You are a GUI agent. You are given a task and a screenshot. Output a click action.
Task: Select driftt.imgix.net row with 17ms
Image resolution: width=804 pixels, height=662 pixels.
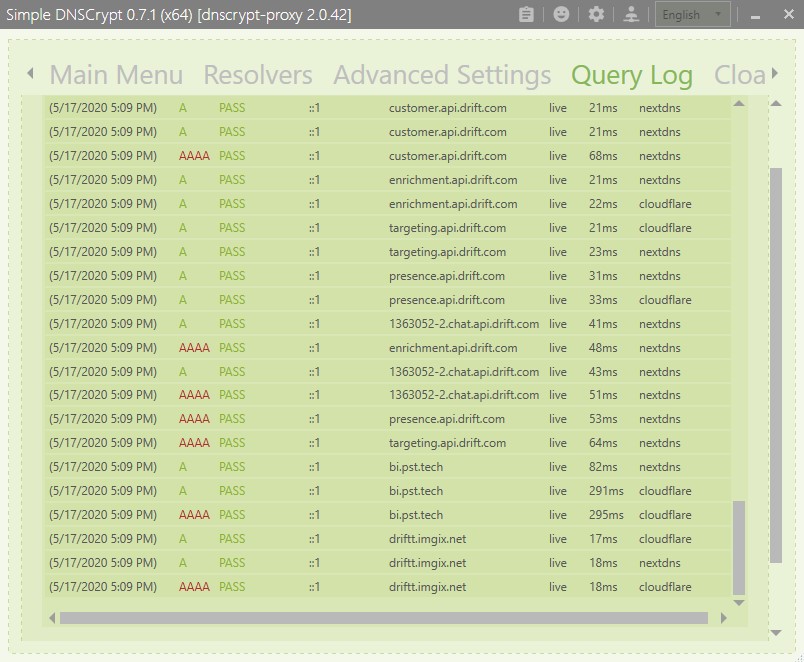(x=388, y=539)
